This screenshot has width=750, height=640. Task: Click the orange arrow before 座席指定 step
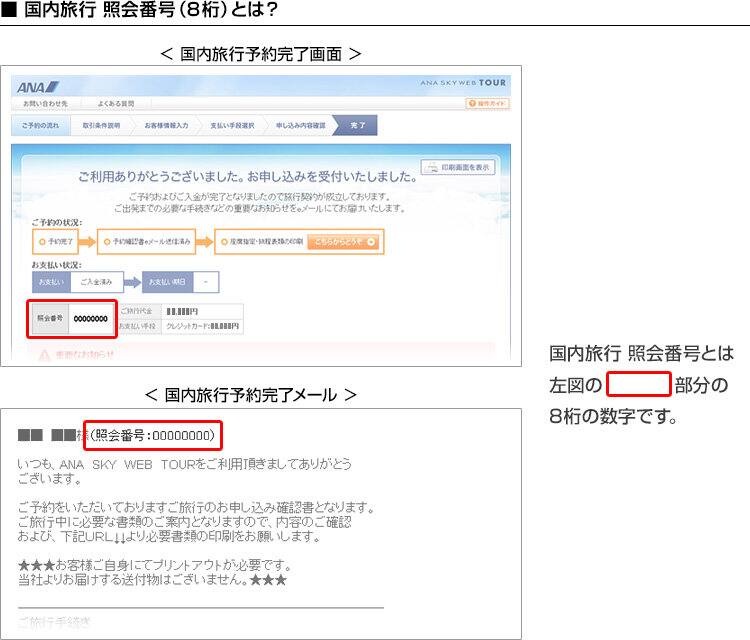click(205, 241)
